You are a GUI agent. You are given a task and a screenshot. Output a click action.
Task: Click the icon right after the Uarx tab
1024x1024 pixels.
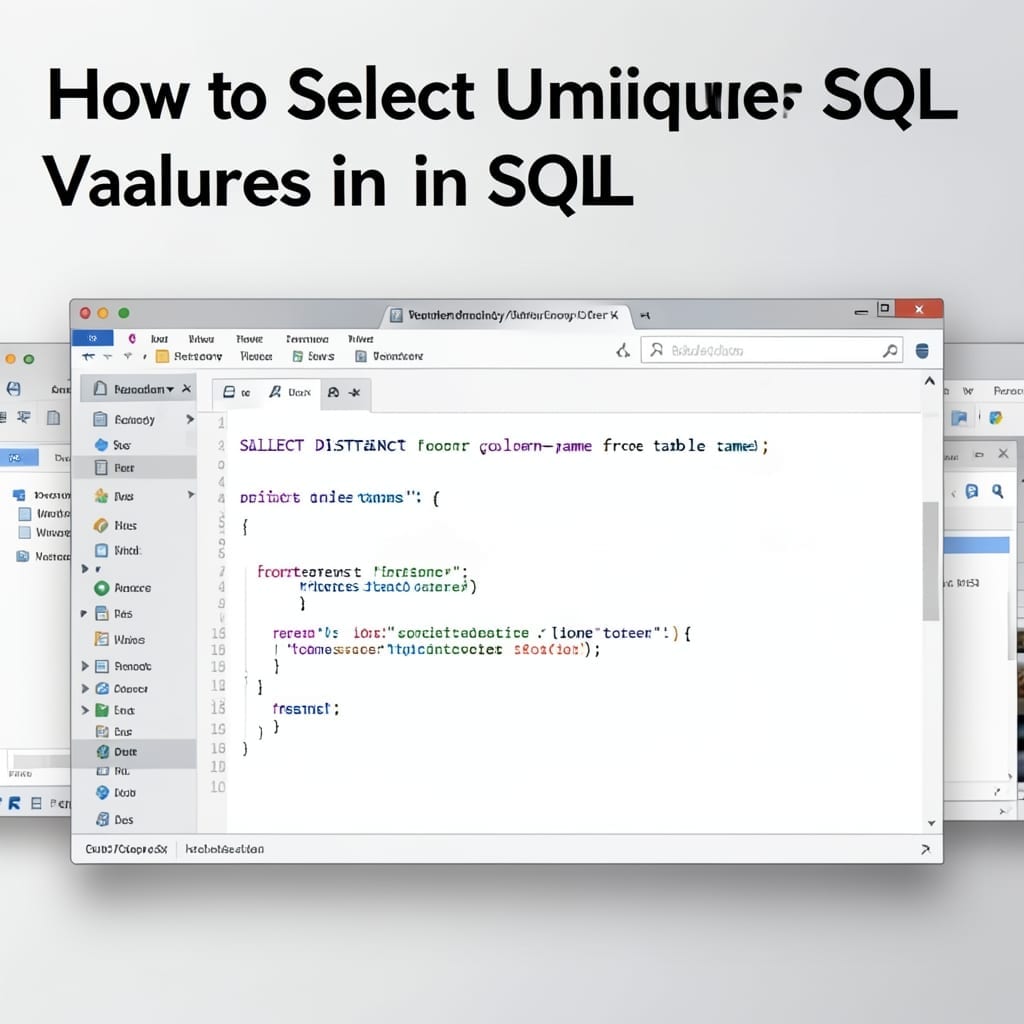[333, 392]
